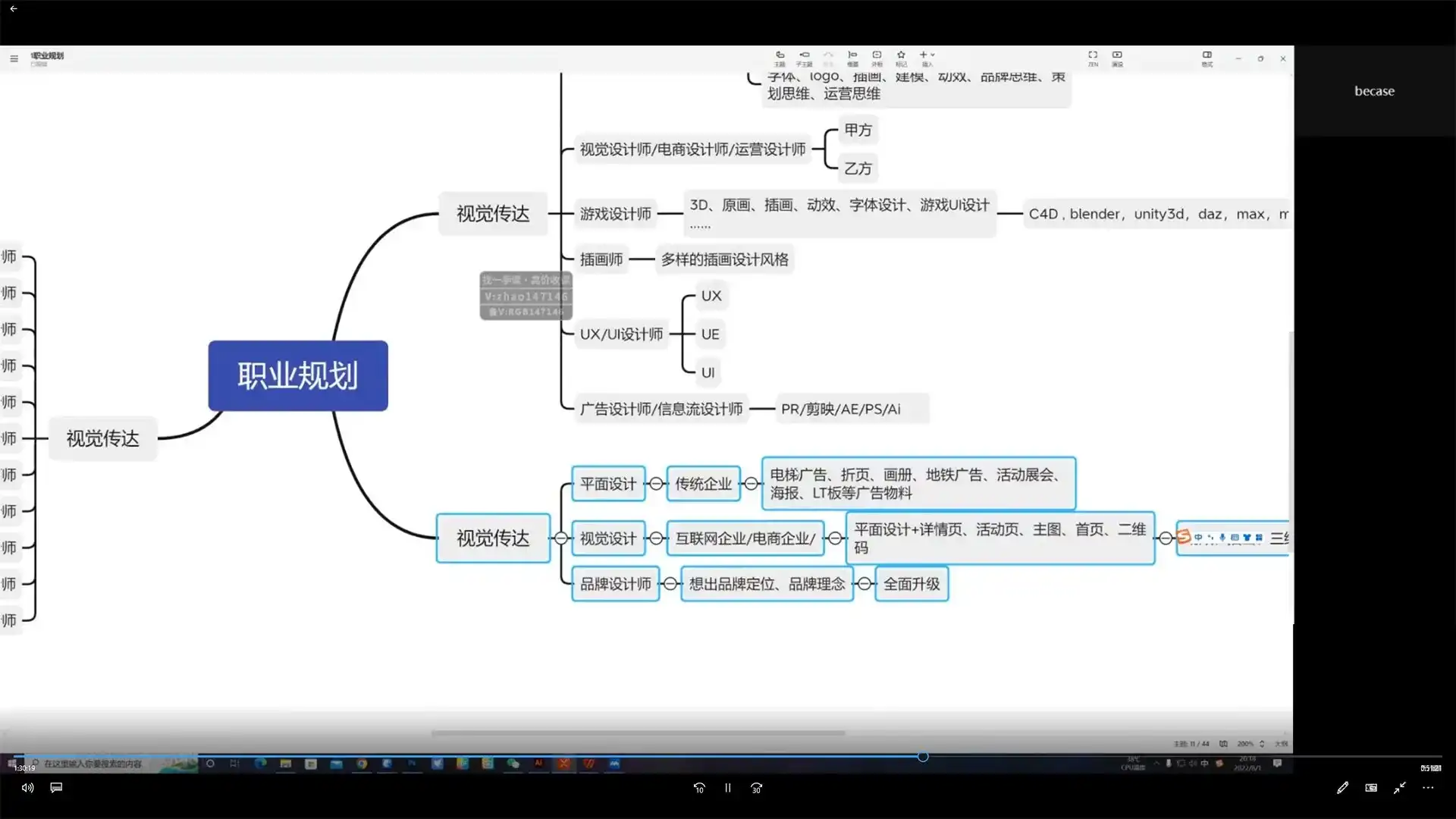This screenshot has height=819, width=1456.
Task: Rewind the video 10 seconds
Action: [699, 788]
